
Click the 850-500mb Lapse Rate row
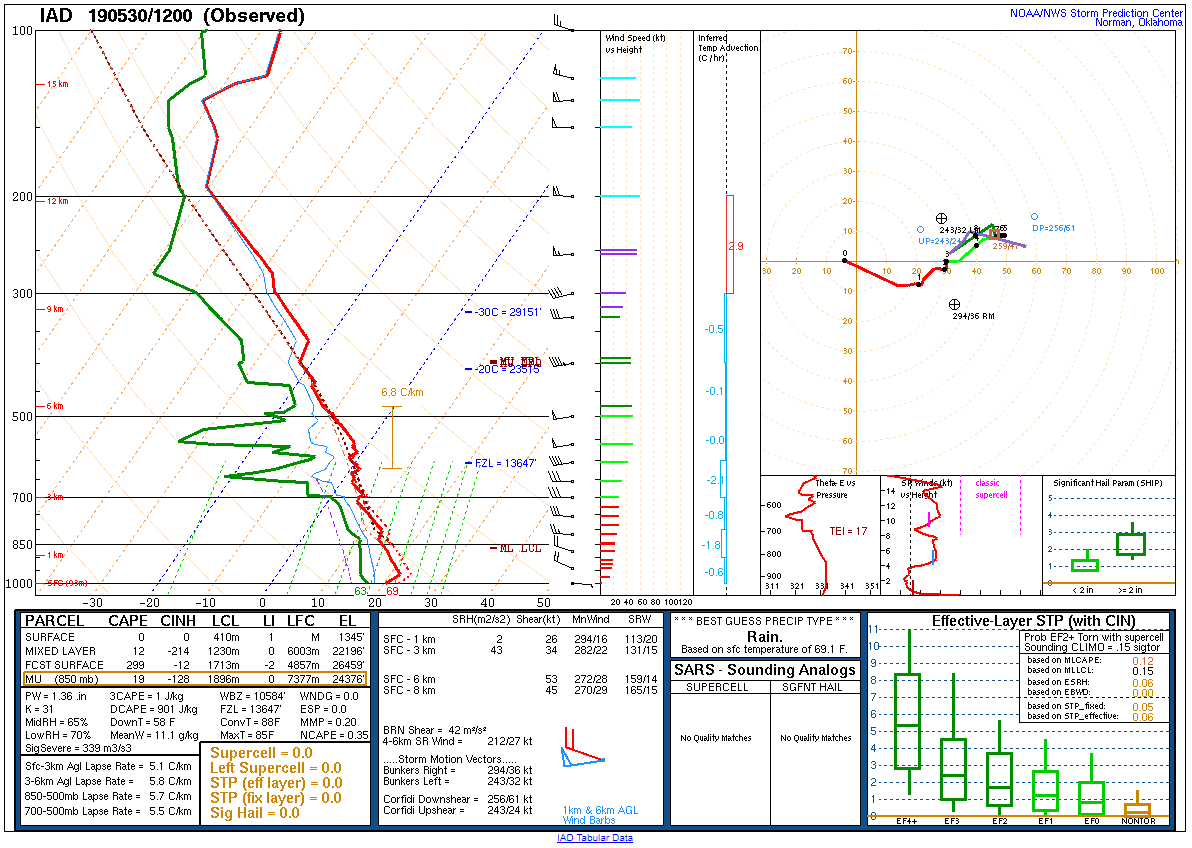pyautogui.click(x=108, y=796)
